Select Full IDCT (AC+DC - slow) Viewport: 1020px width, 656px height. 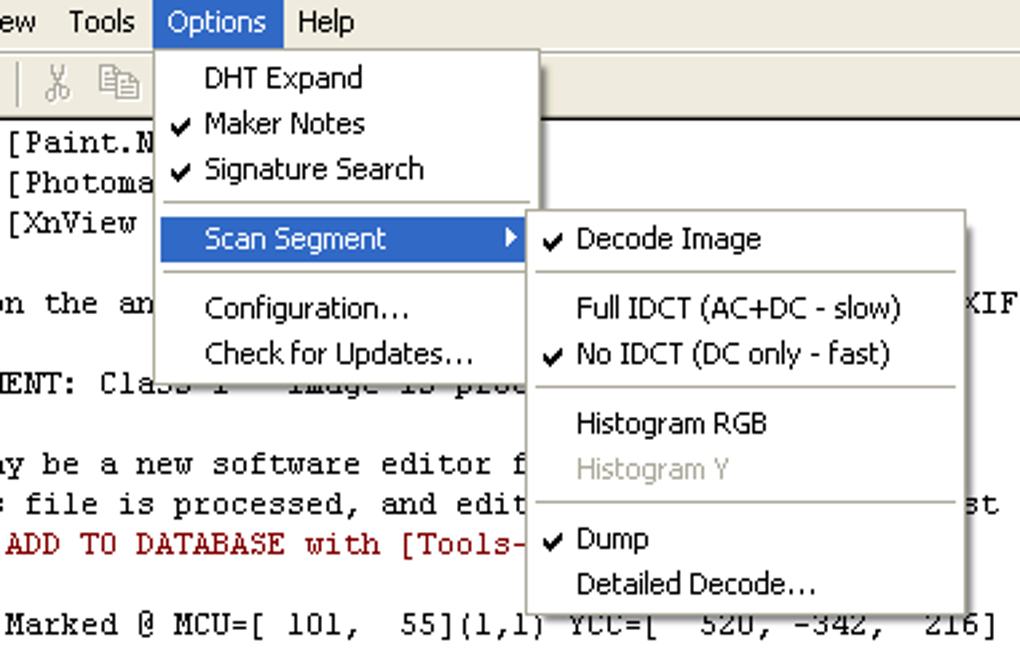tap(738, 308)
